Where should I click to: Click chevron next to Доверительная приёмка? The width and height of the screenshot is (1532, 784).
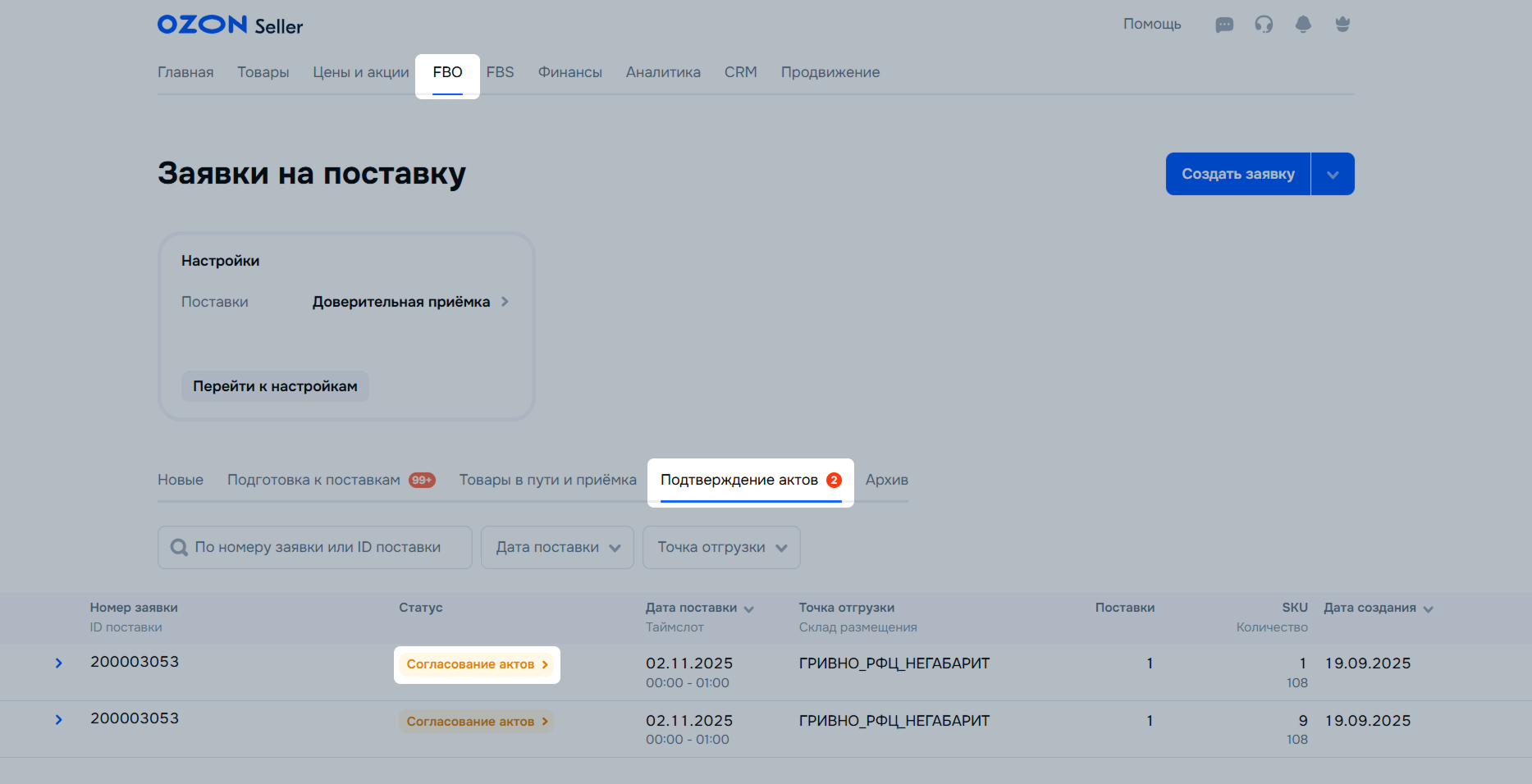505,302
